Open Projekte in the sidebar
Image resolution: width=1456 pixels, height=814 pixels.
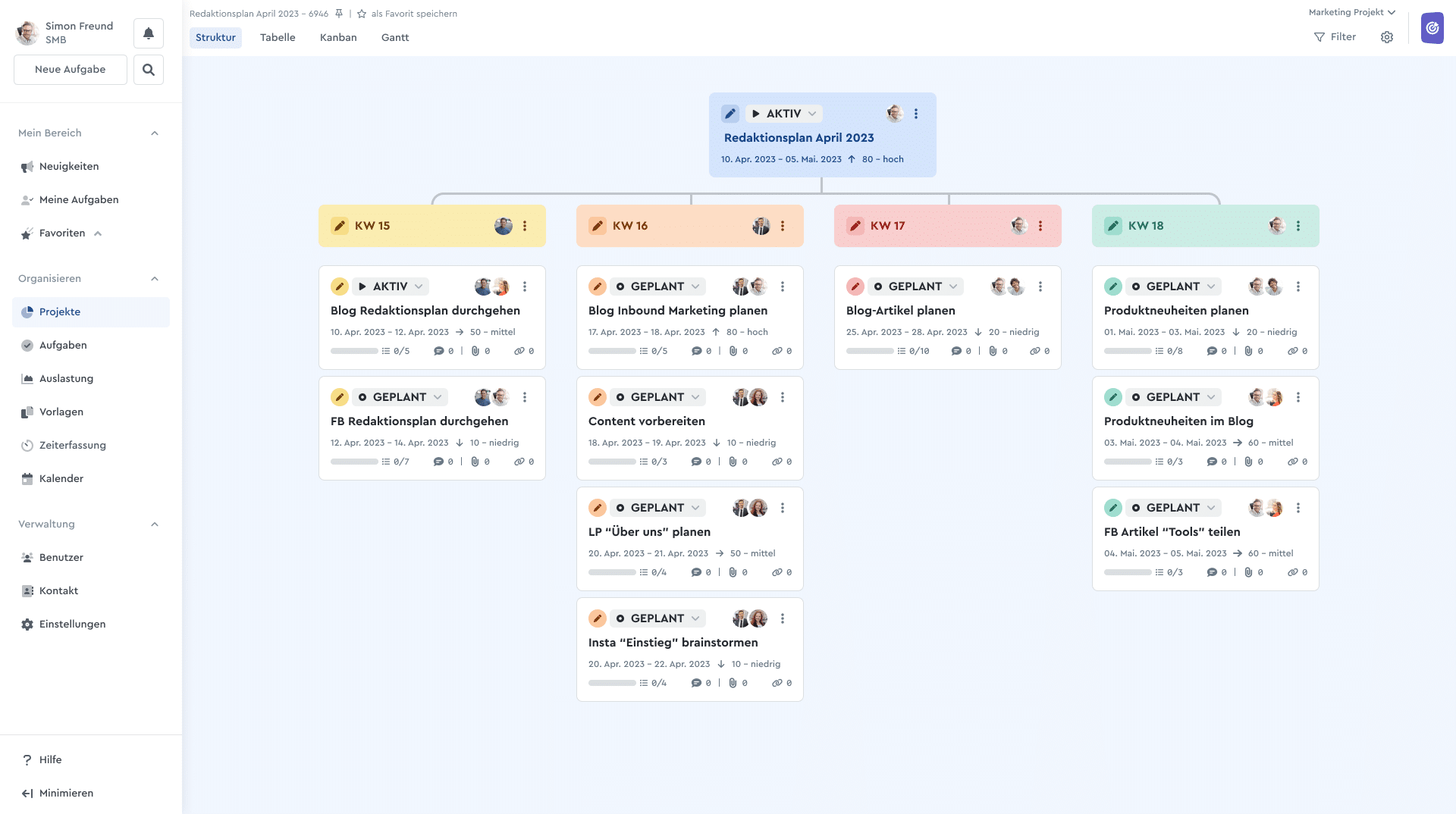(x=91, y=312)
